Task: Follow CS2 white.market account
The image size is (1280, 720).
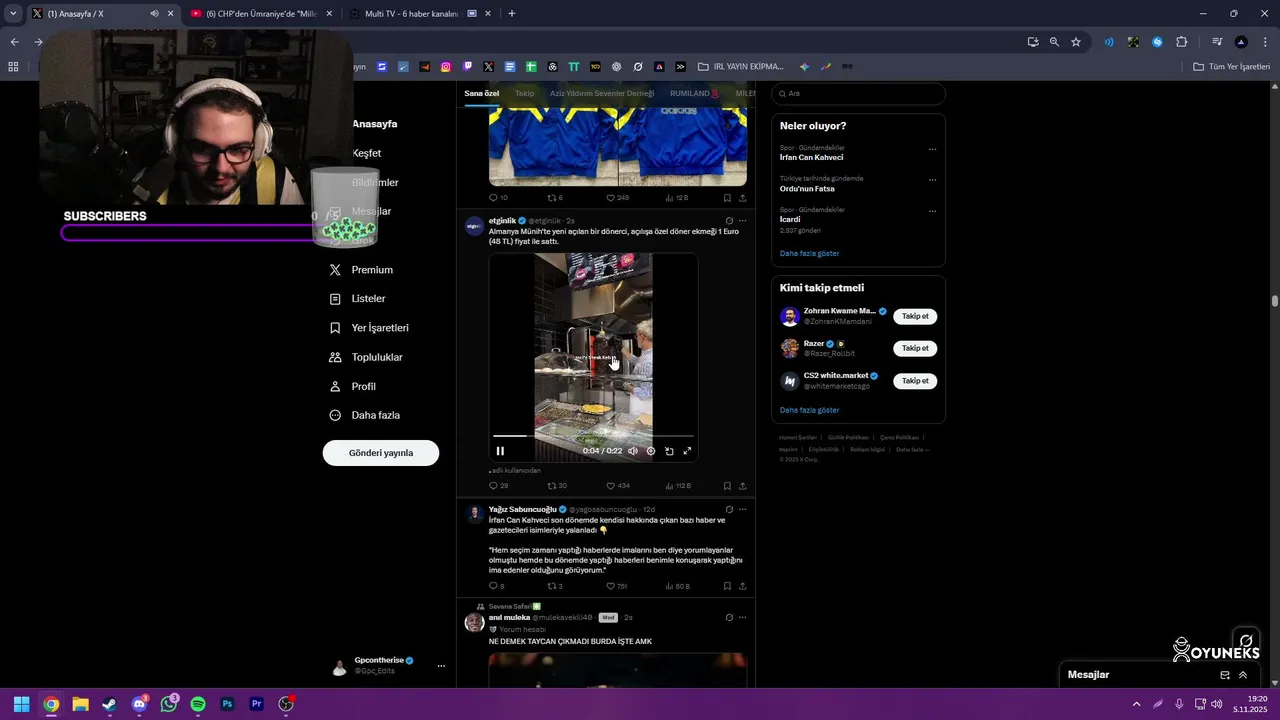Action: click(915, 381)
